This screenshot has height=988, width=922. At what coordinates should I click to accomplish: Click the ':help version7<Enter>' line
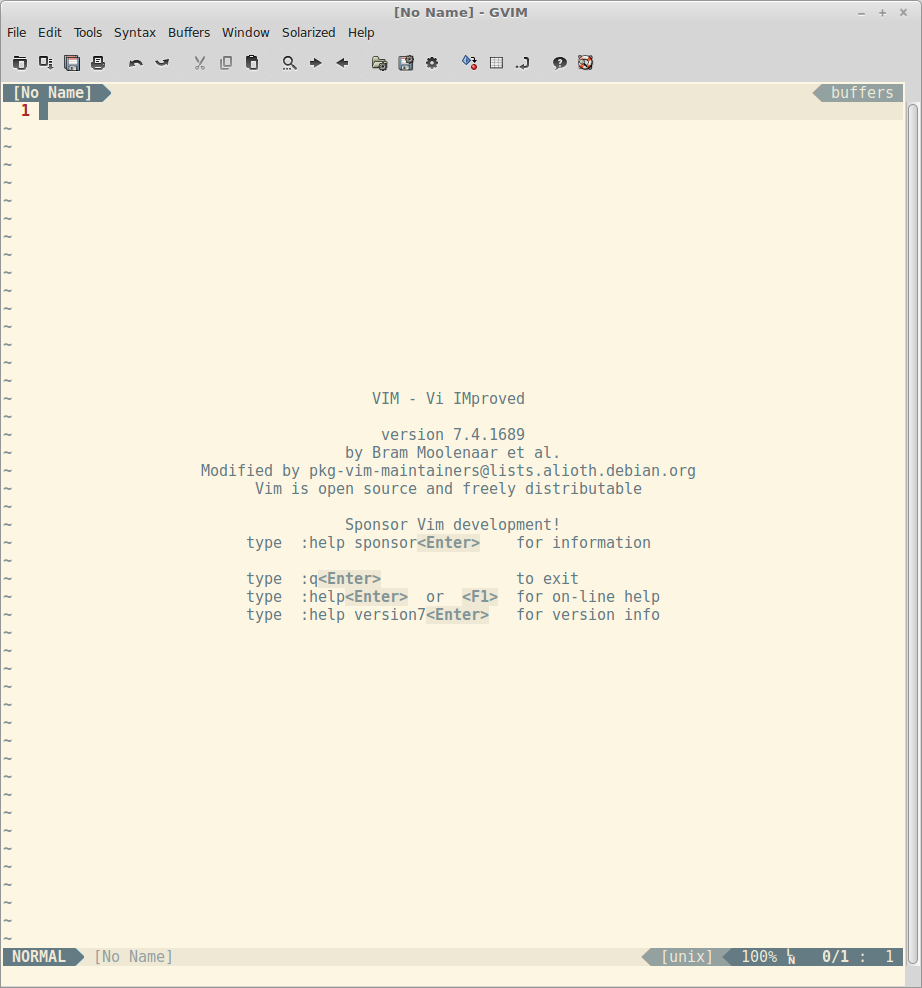(452, 615)
